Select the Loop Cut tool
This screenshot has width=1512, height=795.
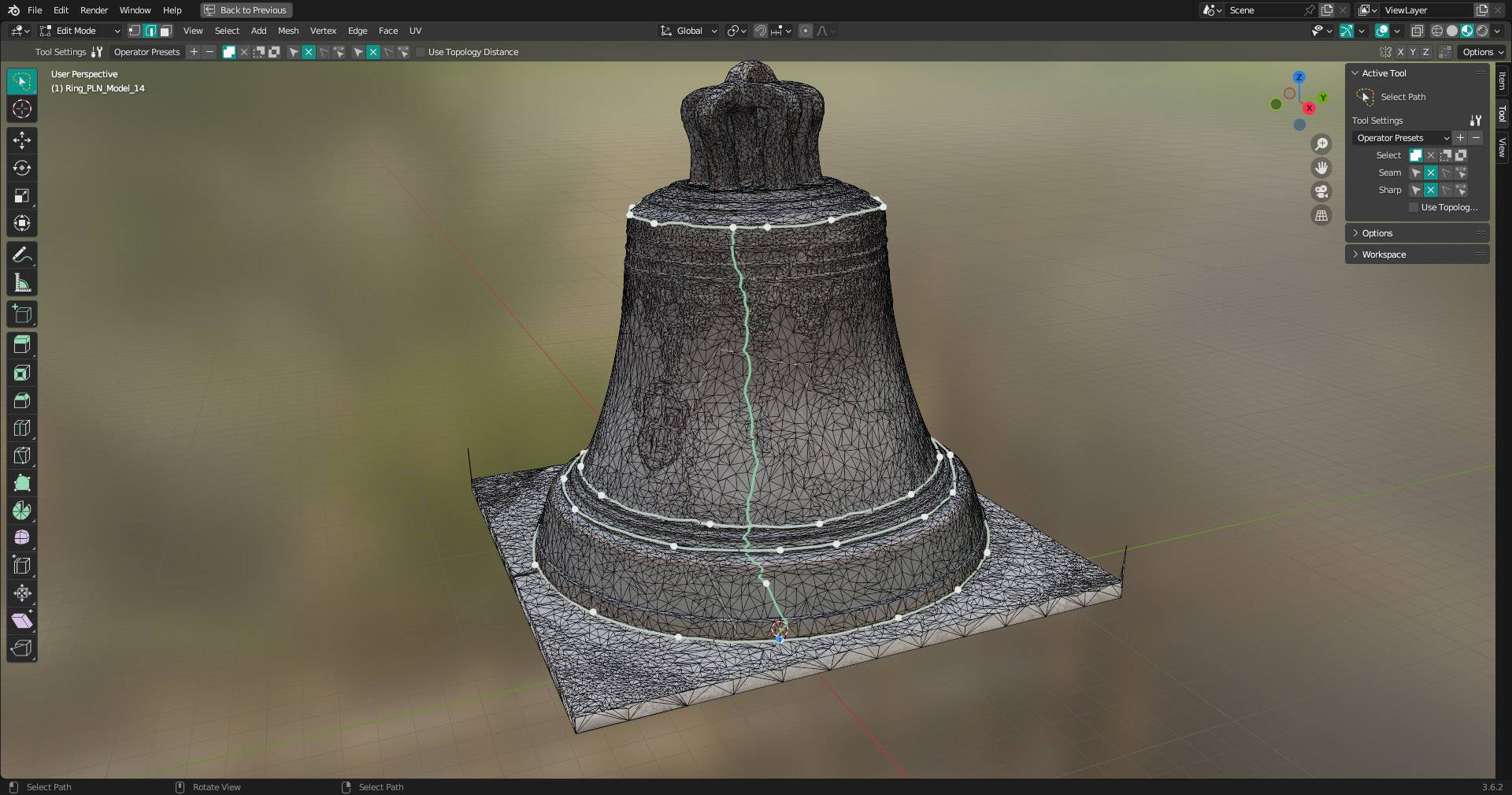22,428
